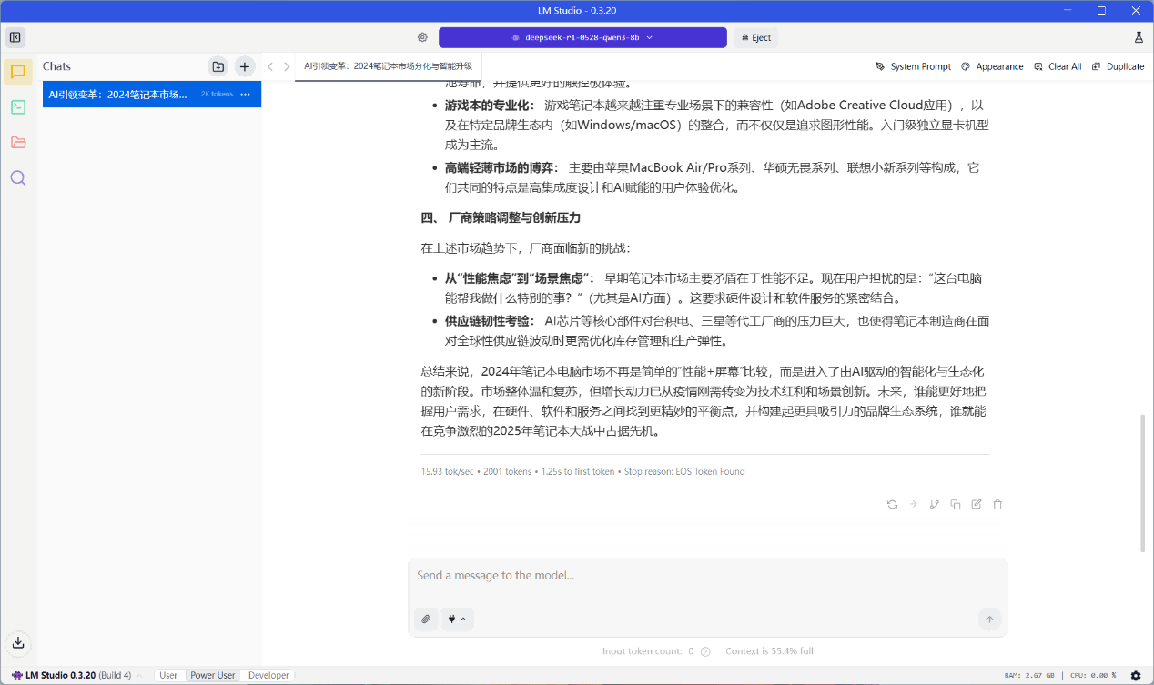Delete the assistant message with trash icon

[x=997, y=504]
